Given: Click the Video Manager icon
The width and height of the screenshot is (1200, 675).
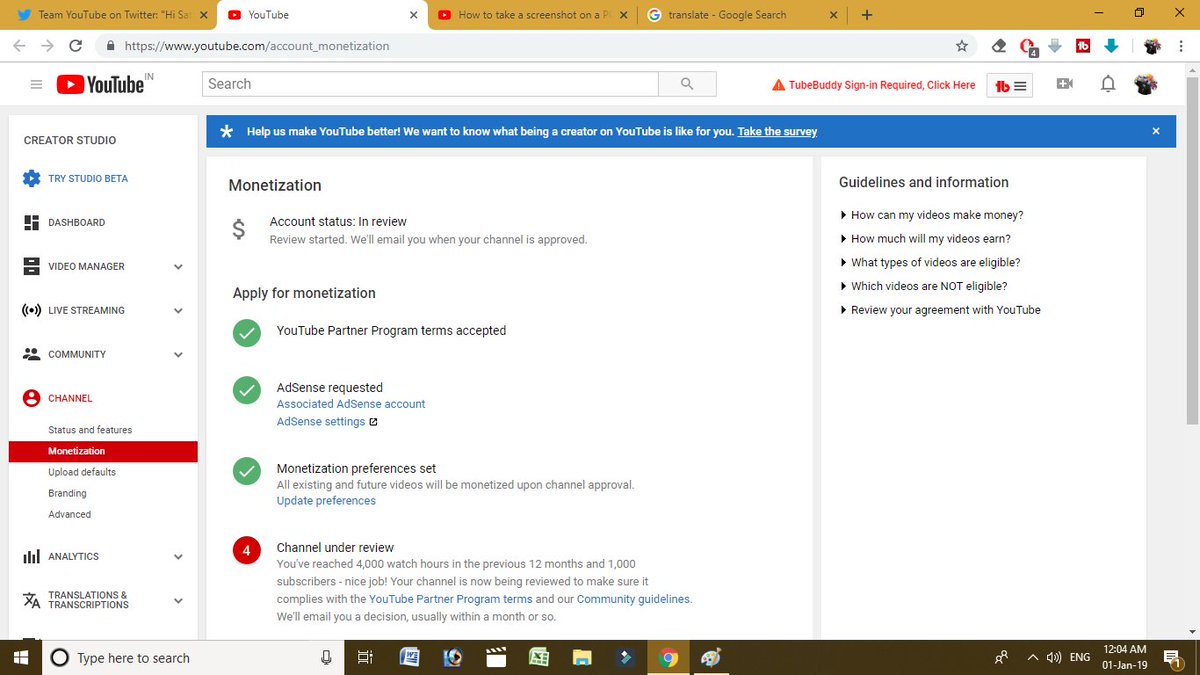Looking at the screenshot, I should click(31, 266).
